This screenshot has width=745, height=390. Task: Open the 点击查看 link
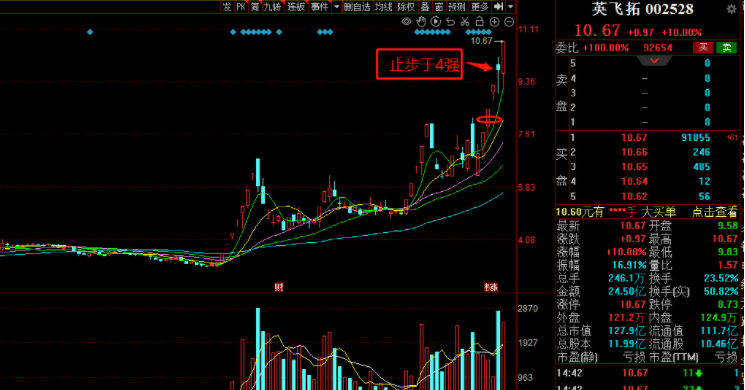(714, 212)
